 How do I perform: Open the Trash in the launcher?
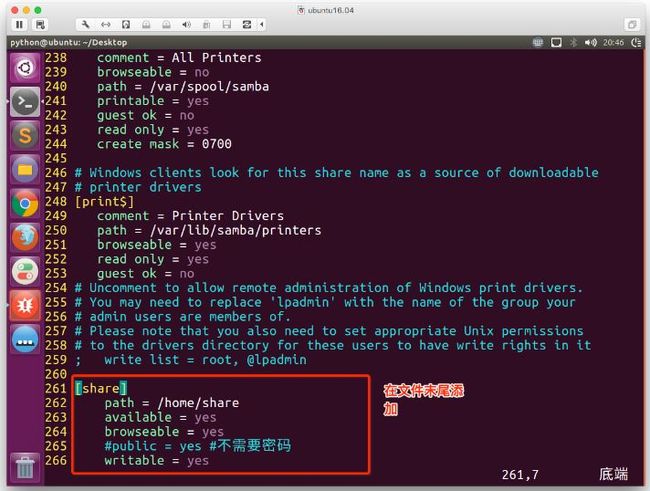tap(25, 467)
